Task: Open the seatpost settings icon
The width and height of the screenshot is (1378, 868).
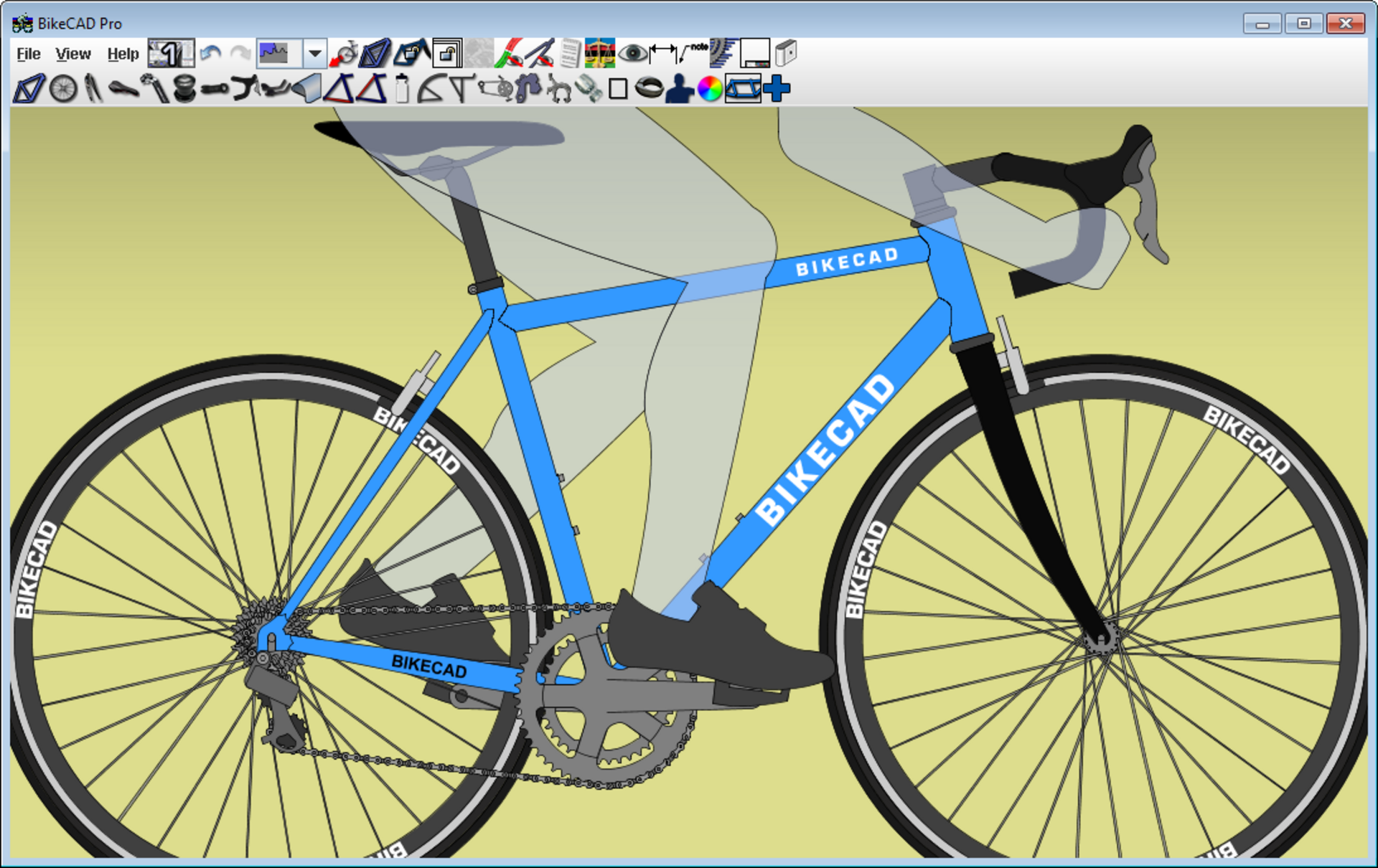Action: [154, 89]
